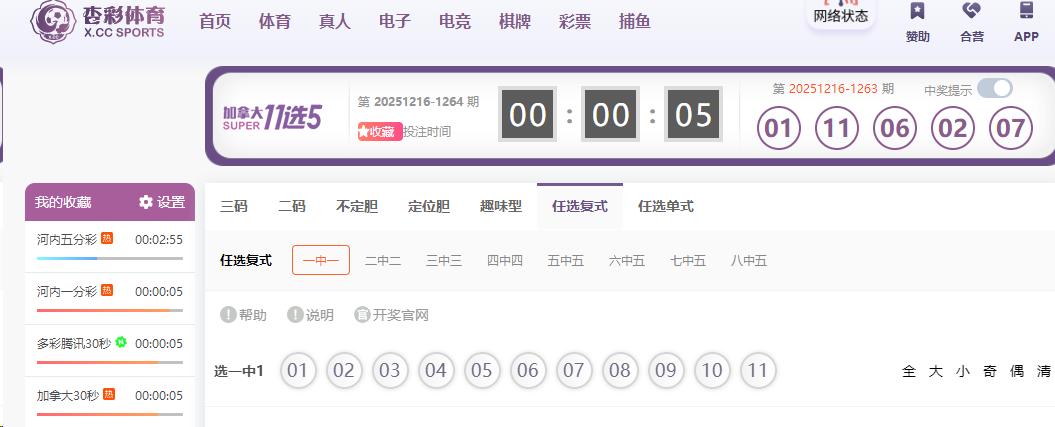The image size is (1055, 427).
Task: Switch to the 任选单式 tab
Action: click(665, 206)
